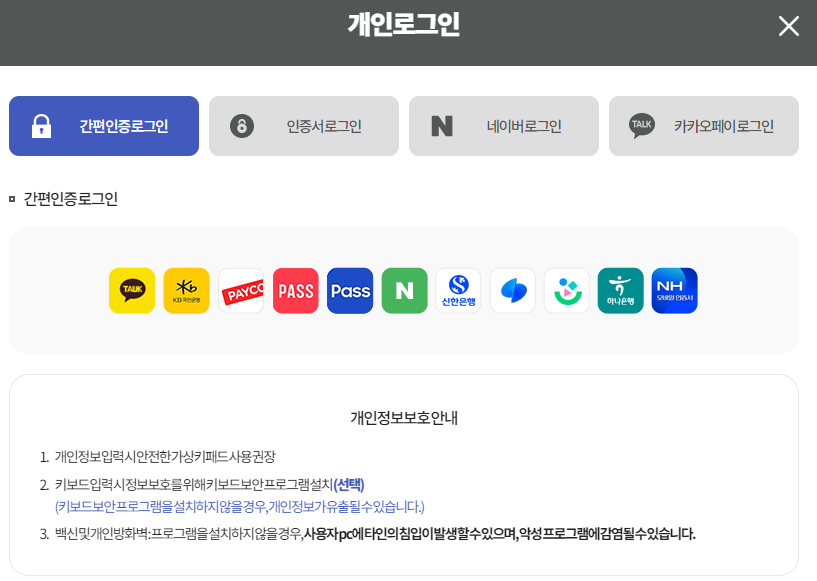The height and width of the screenshot is (581, 817).
Task: Select the blue Toss authentication icon
Action: [513, 291]
